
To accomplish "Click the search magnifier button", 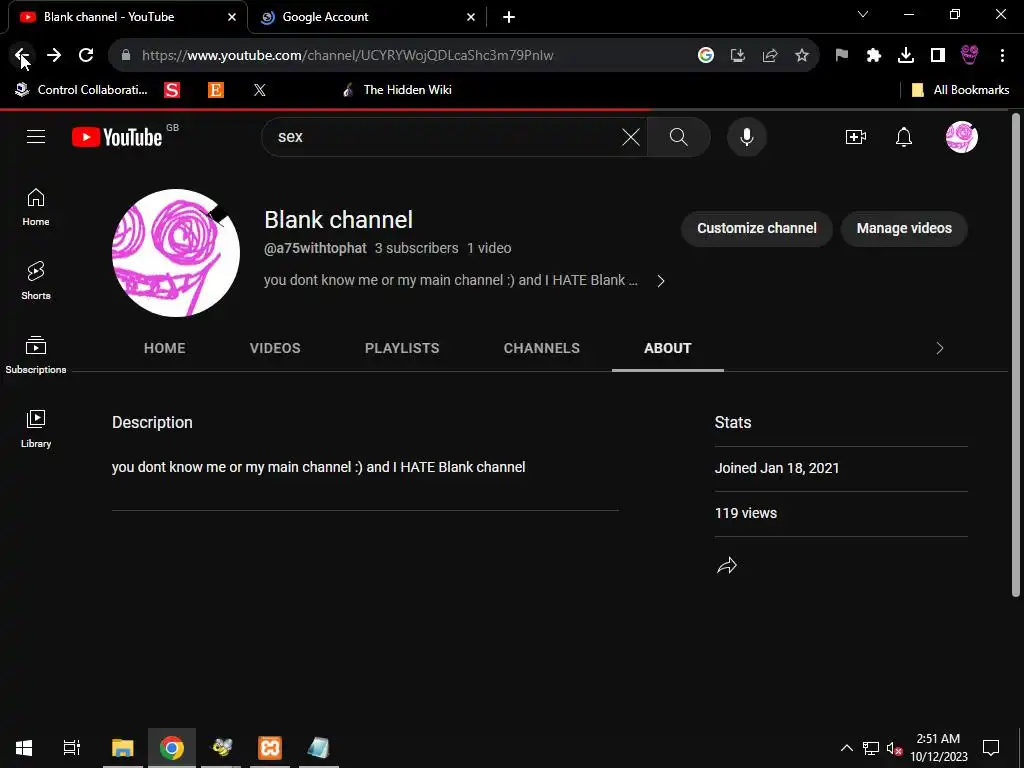I will coord(679,137).
